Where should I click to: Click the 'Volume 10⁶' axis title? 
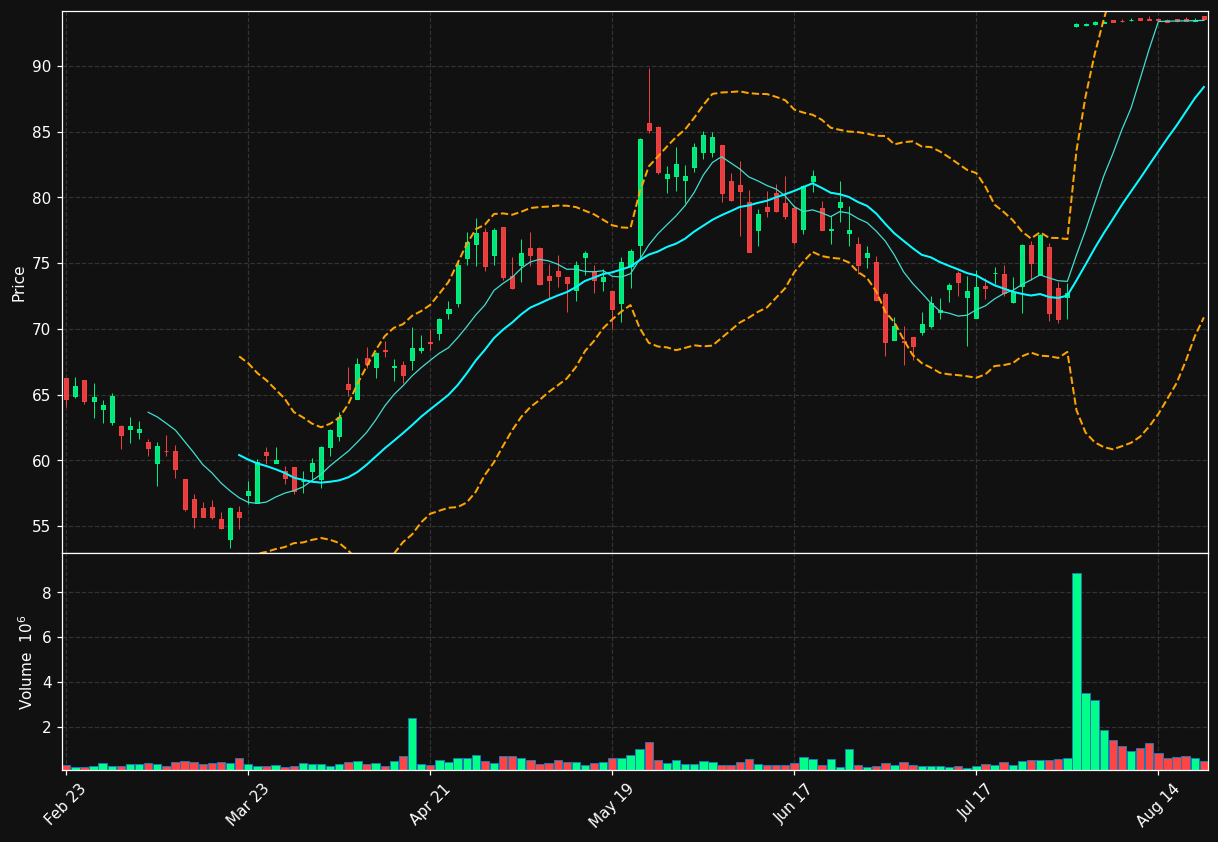pyautogui.click(x=24, y=662)
